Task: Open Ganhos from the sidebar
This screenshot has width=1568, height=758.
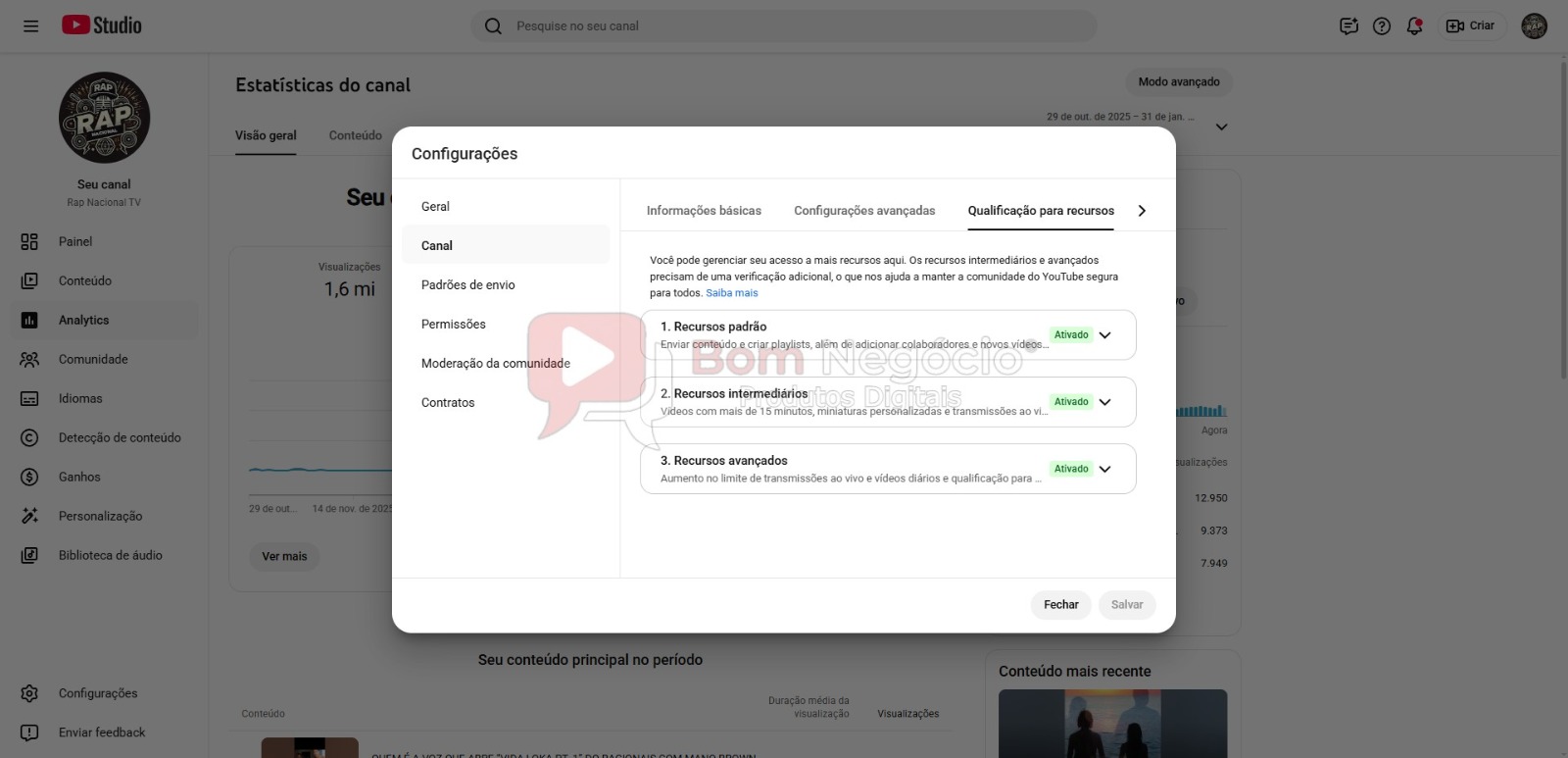Action: tap(79, 477)
